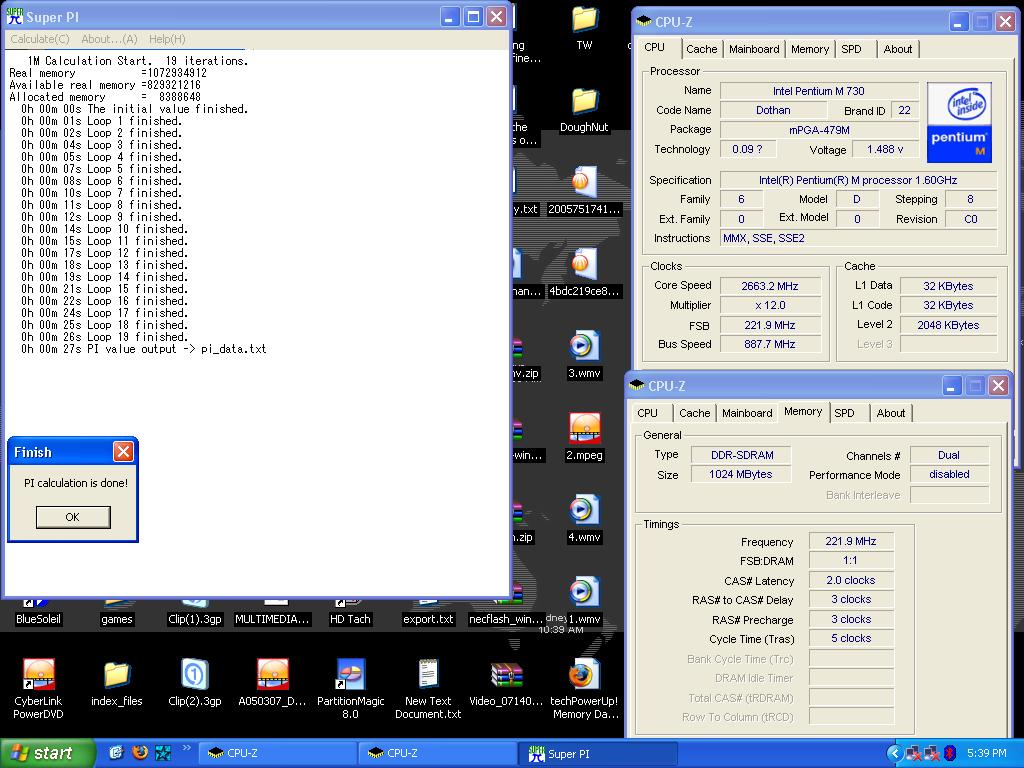
Task: Click the Super PI title bar icon
Action: 14,16
